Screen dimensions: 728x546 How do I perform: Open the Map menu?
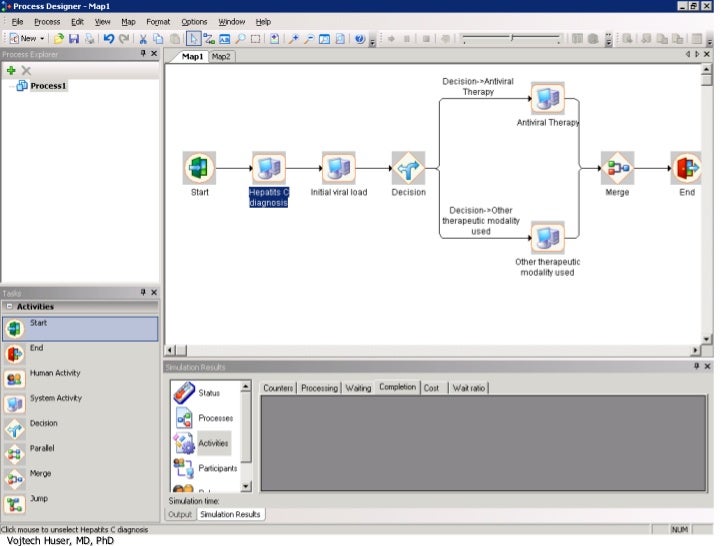click(x=128, y=22)
